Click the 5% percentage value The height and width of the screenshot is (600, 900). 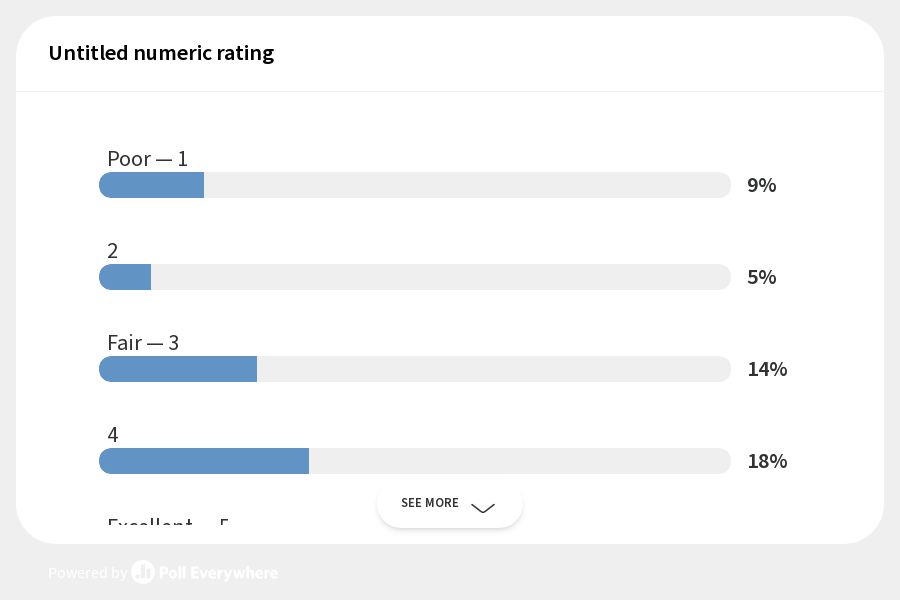point(762,277)
